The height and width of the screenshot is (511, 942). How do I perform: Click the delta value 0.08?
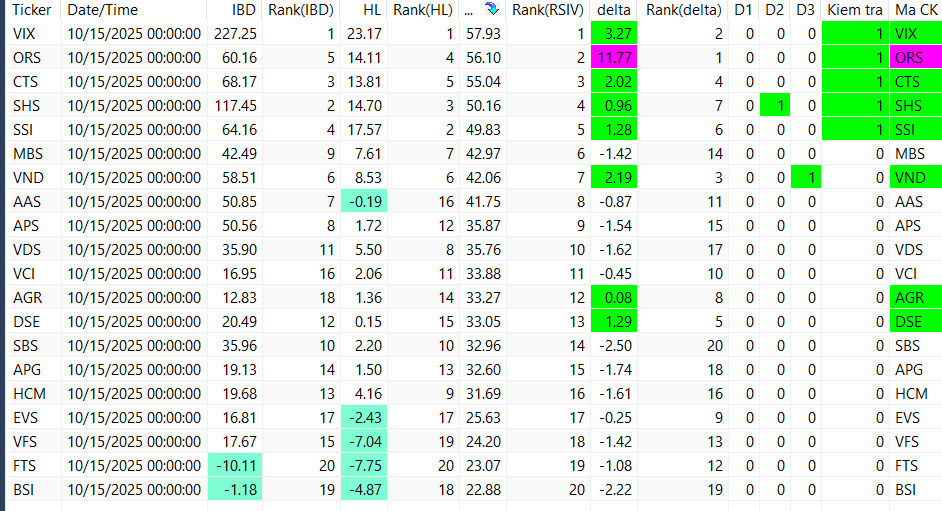click(x=614, y=298)
